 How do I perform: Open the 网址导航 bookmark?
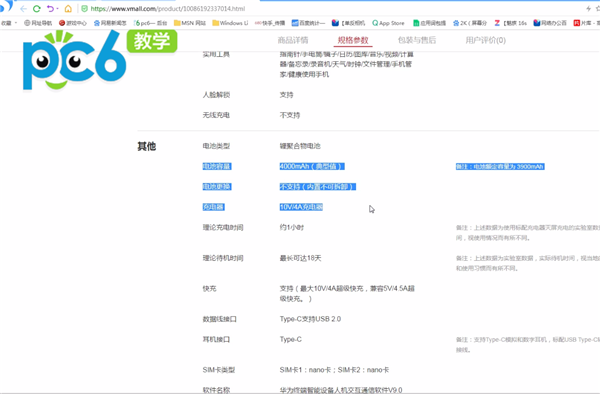click(38, 23)
